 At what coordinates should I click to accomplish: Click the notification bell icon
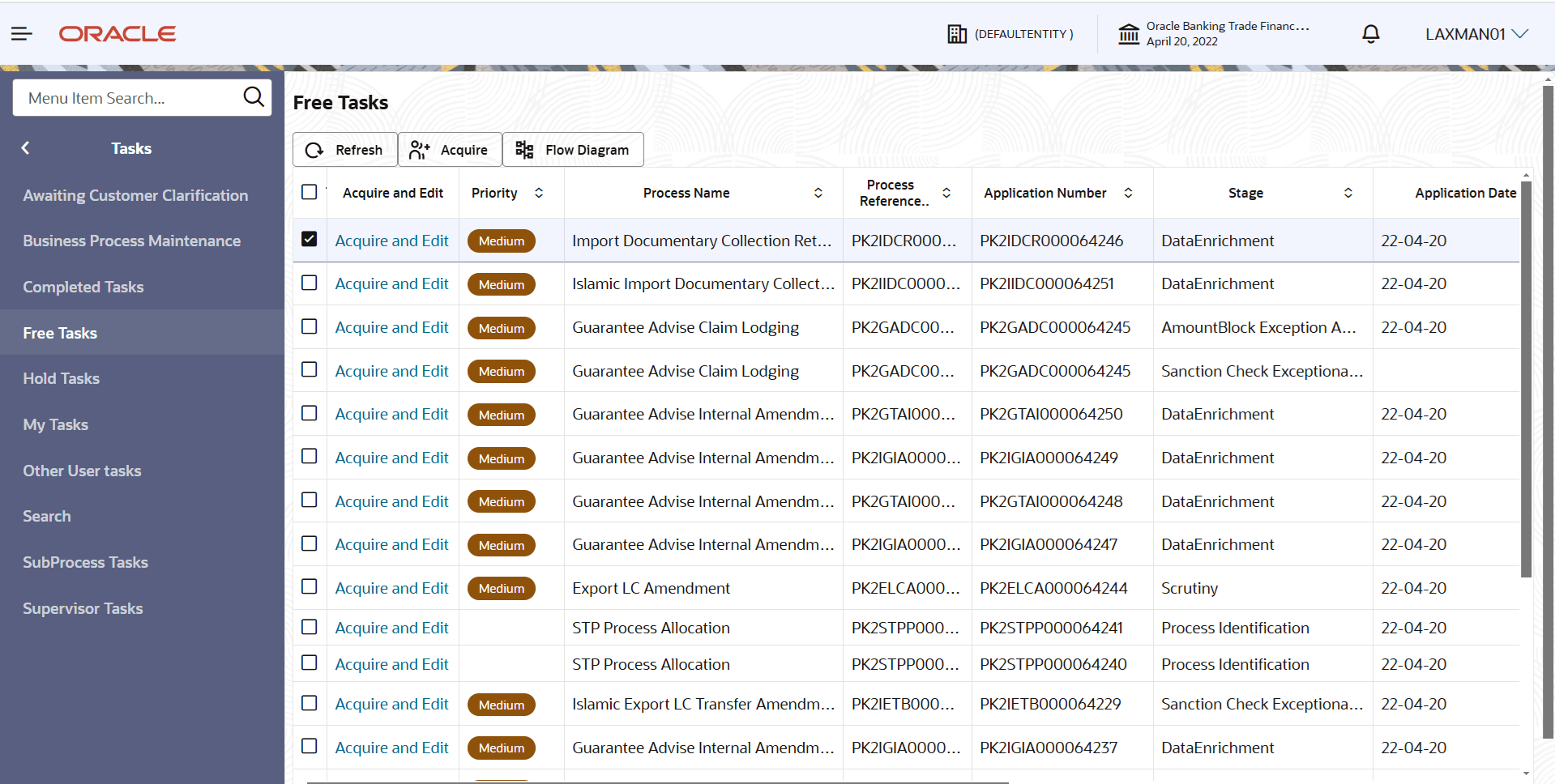pos(1370,34)
